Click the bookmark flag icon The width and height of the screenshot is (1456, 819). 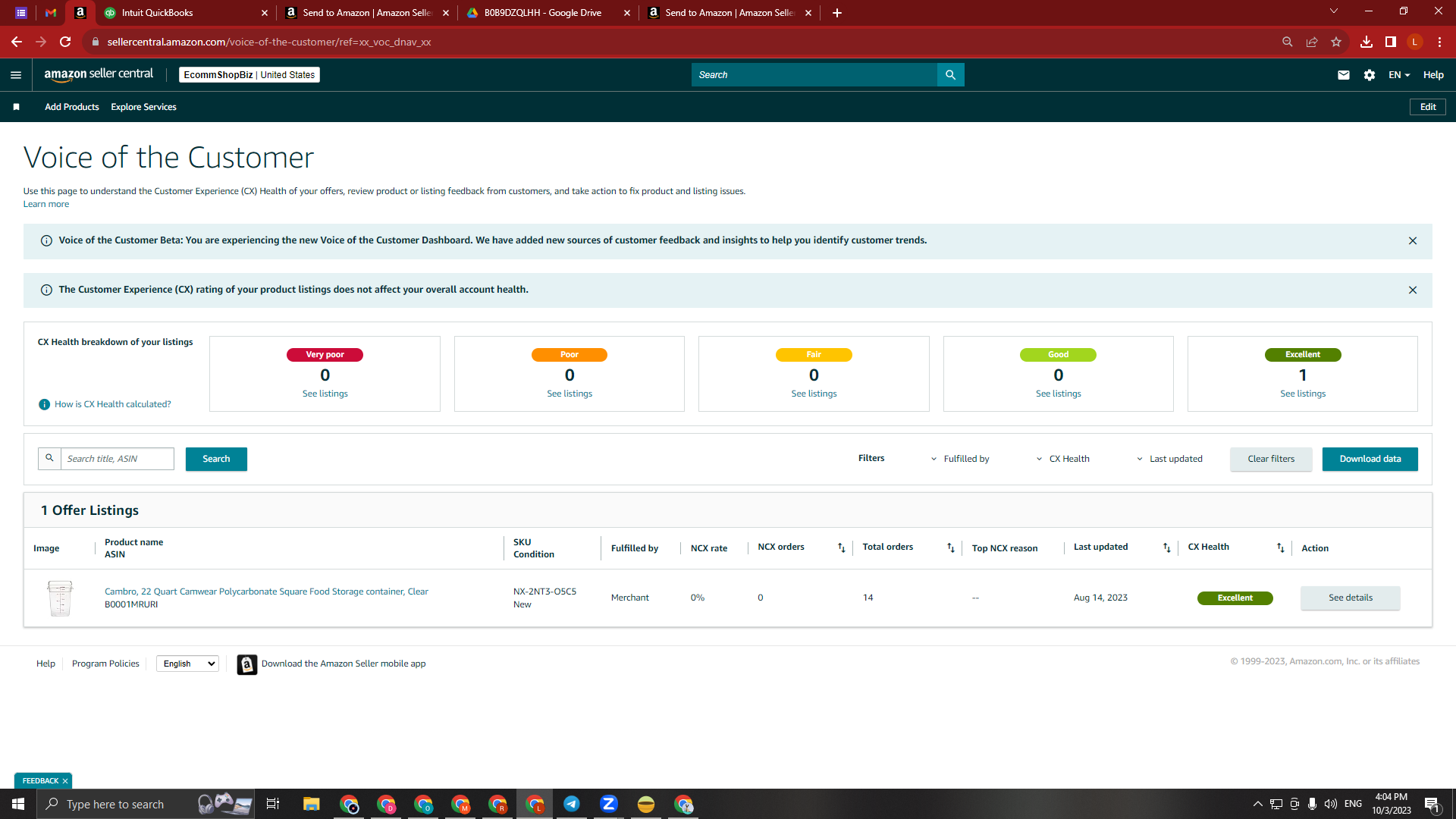click(x=16, y=107)
